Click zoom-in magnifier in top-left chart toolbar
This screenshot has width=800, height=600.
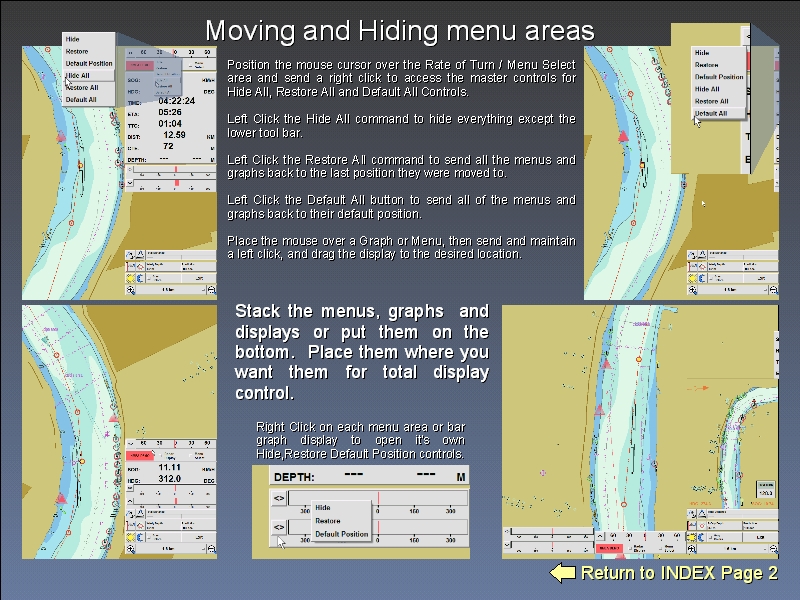[x=131, y=289]
